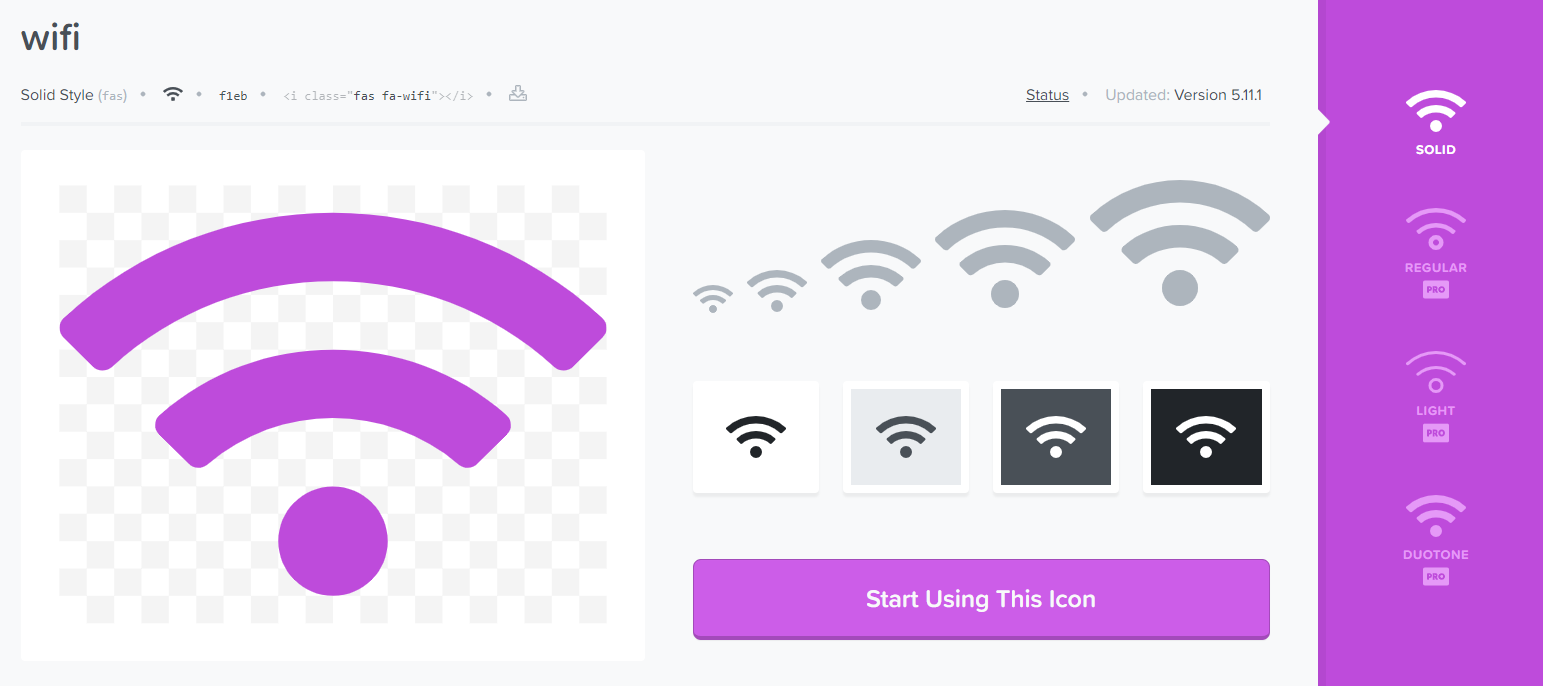Copy the fas fa-wifi HTML snippet
1543x686 pixels.
point(378,96)
